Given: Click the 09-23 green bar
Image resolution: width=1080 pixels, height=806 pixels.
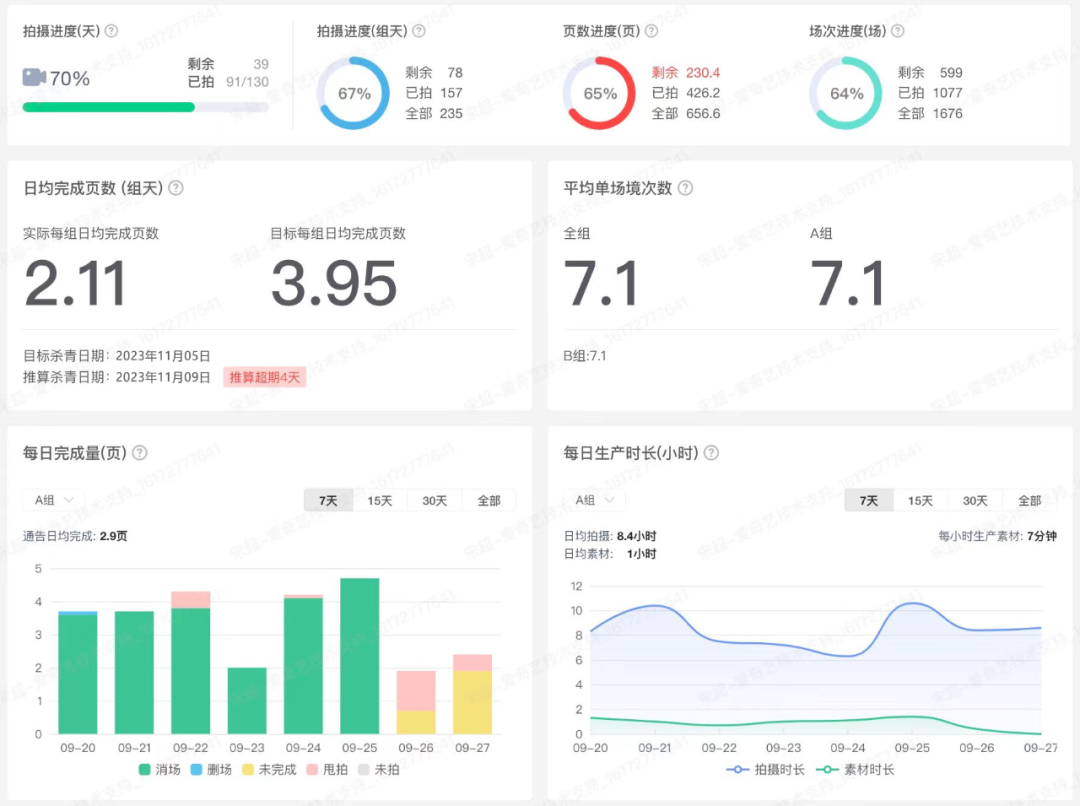Looking at the screenshot, I should tap(247, 701).
